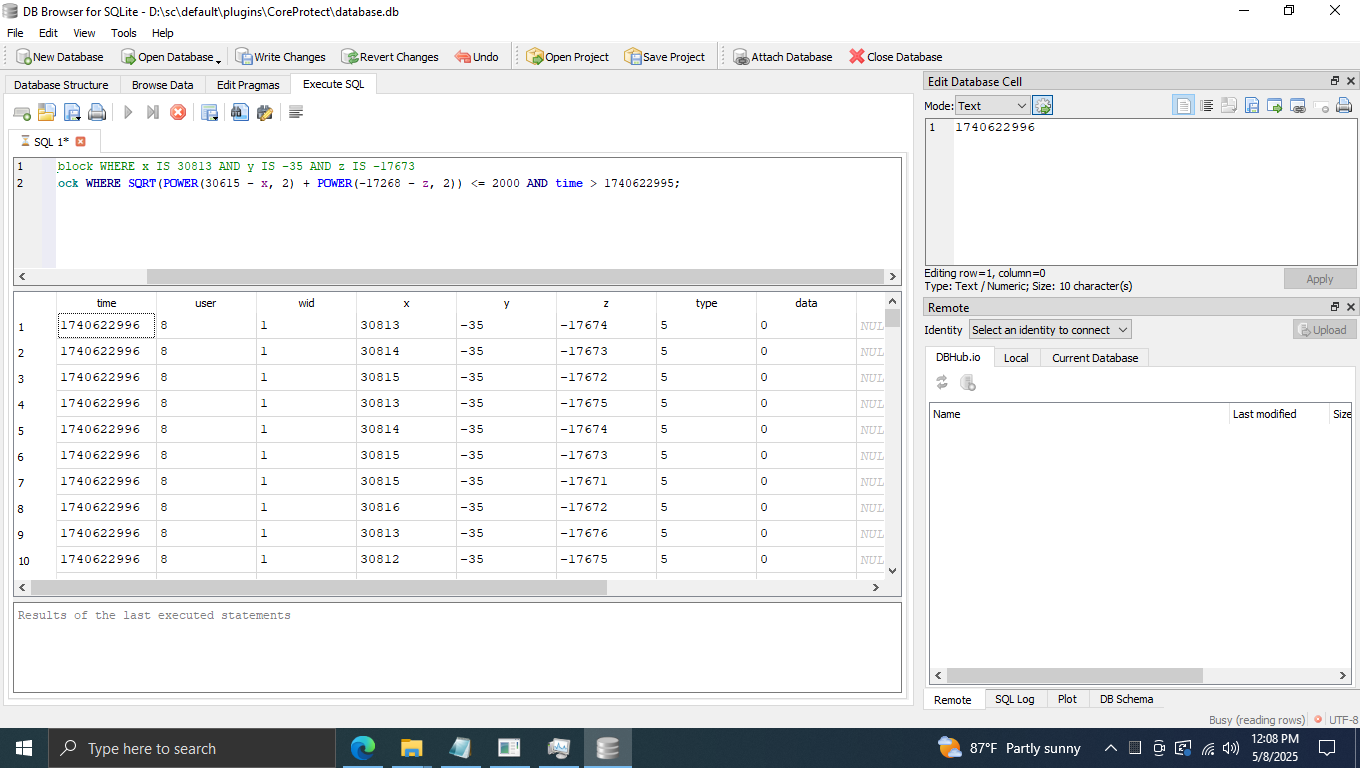
Task: Open the File menu
Action: tap(15, 33)
